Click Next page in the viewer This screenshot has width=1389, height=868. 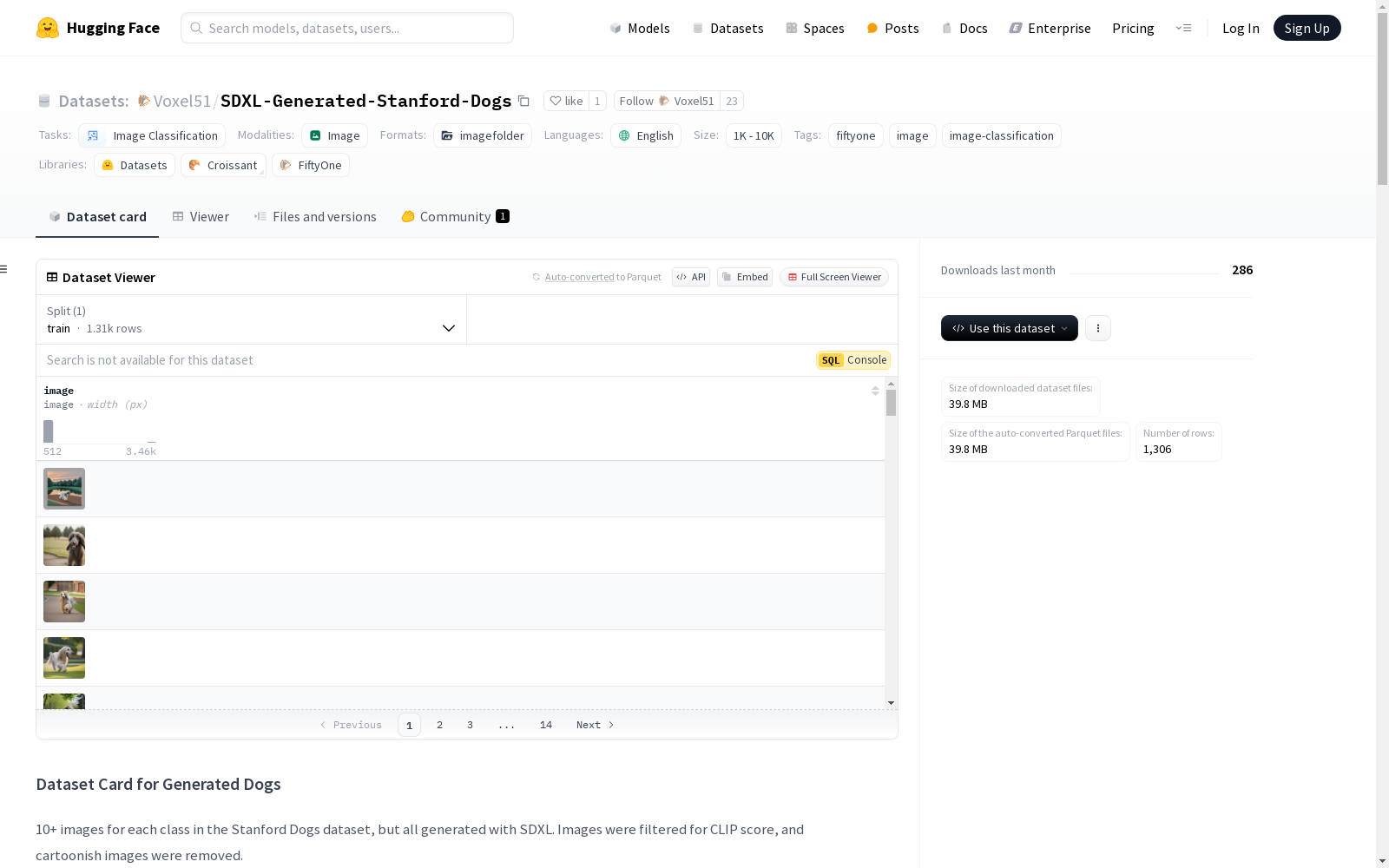(x=596, y=725)
